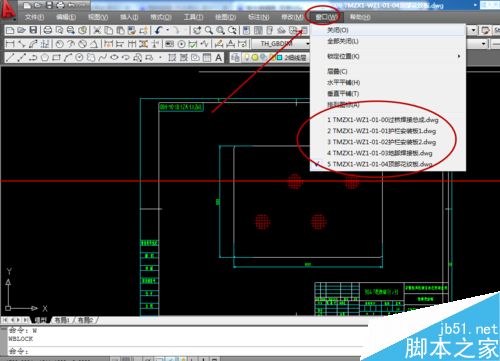Open the AutoCAD application menu button

coord(8,10)
